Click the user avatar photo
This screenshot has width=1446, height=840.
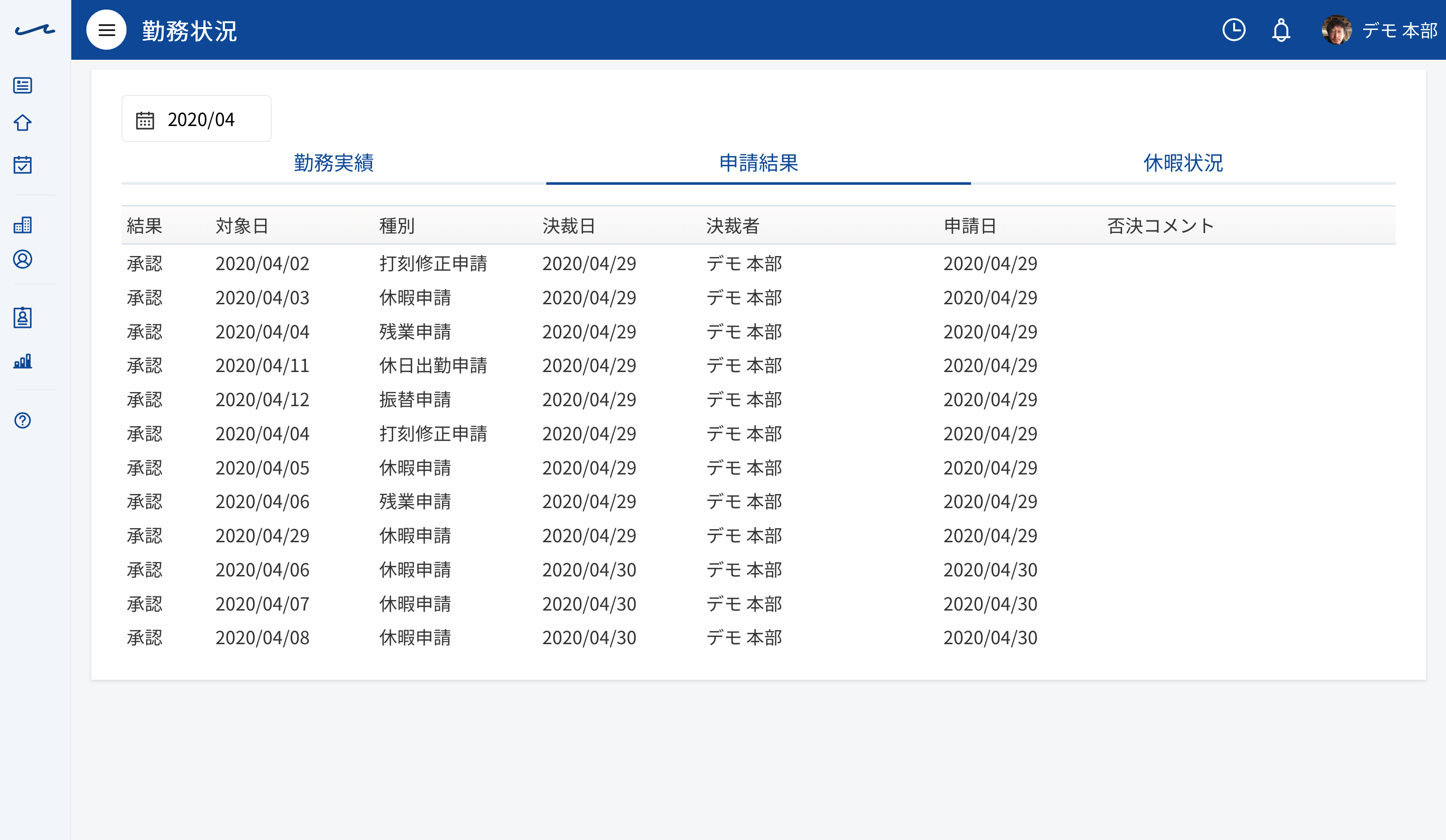tap(1337, 30)
